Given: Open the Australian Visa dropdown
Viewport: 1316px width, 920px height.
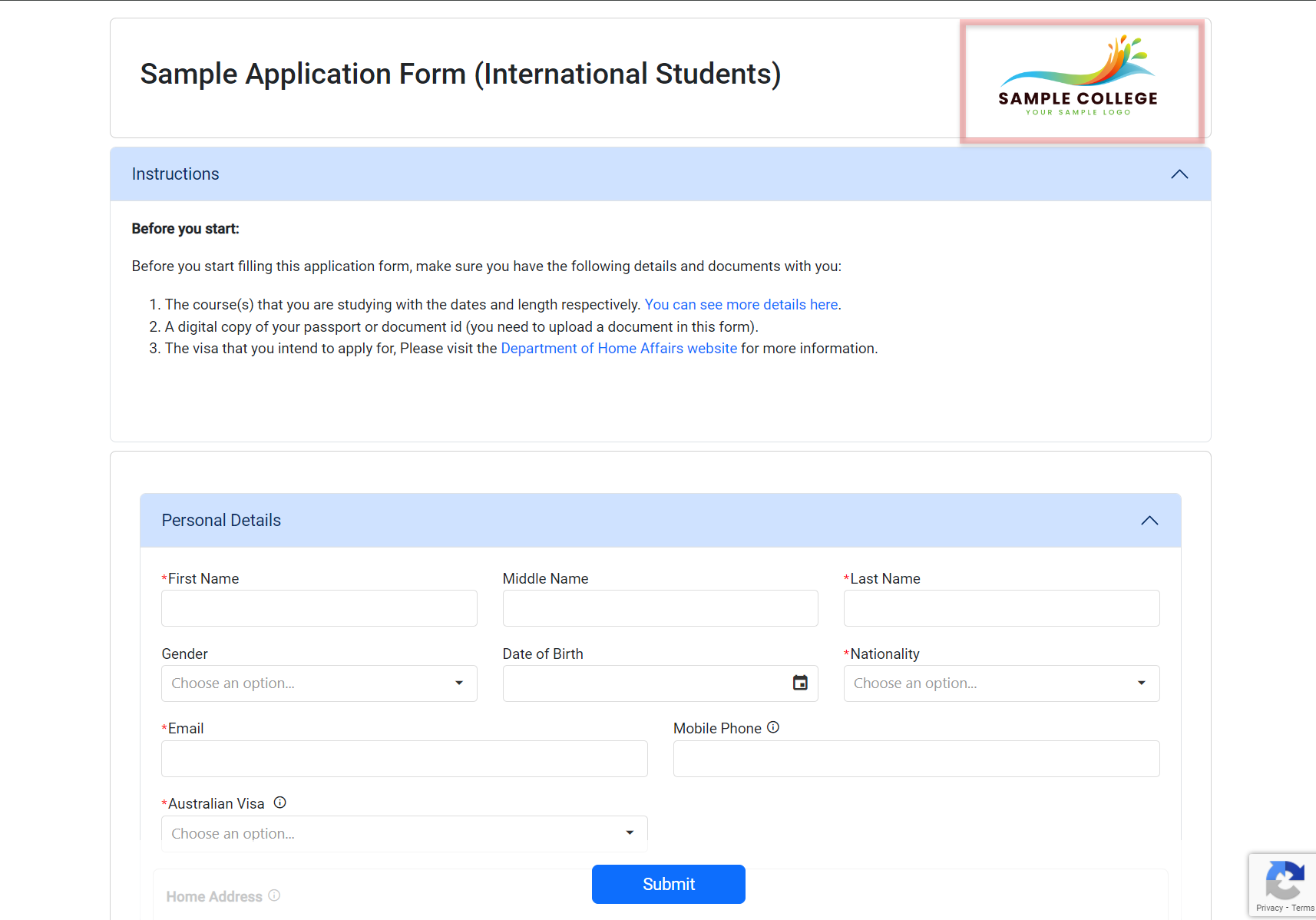Looking at the screenshot, I should click(404, 834).
